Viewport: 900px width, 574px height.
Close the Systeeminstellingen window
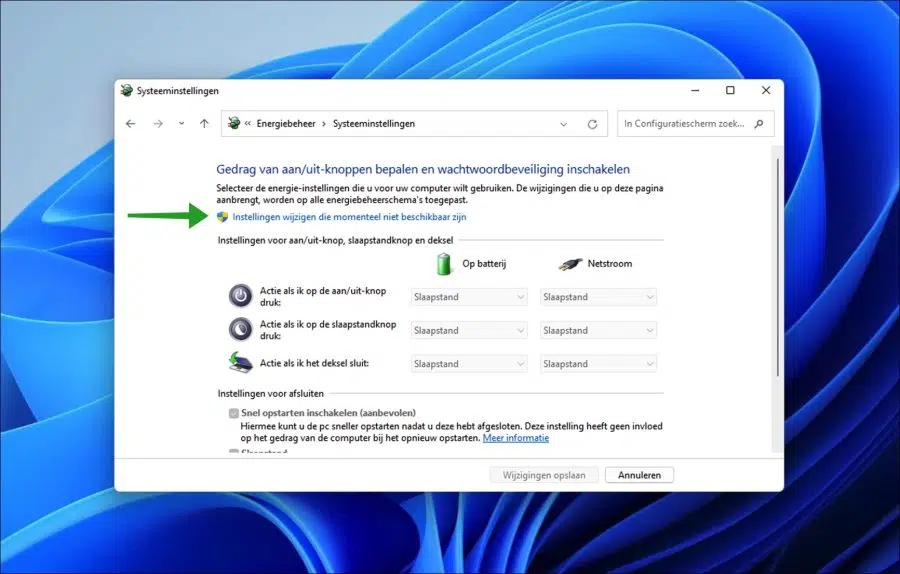pos(766,91)
